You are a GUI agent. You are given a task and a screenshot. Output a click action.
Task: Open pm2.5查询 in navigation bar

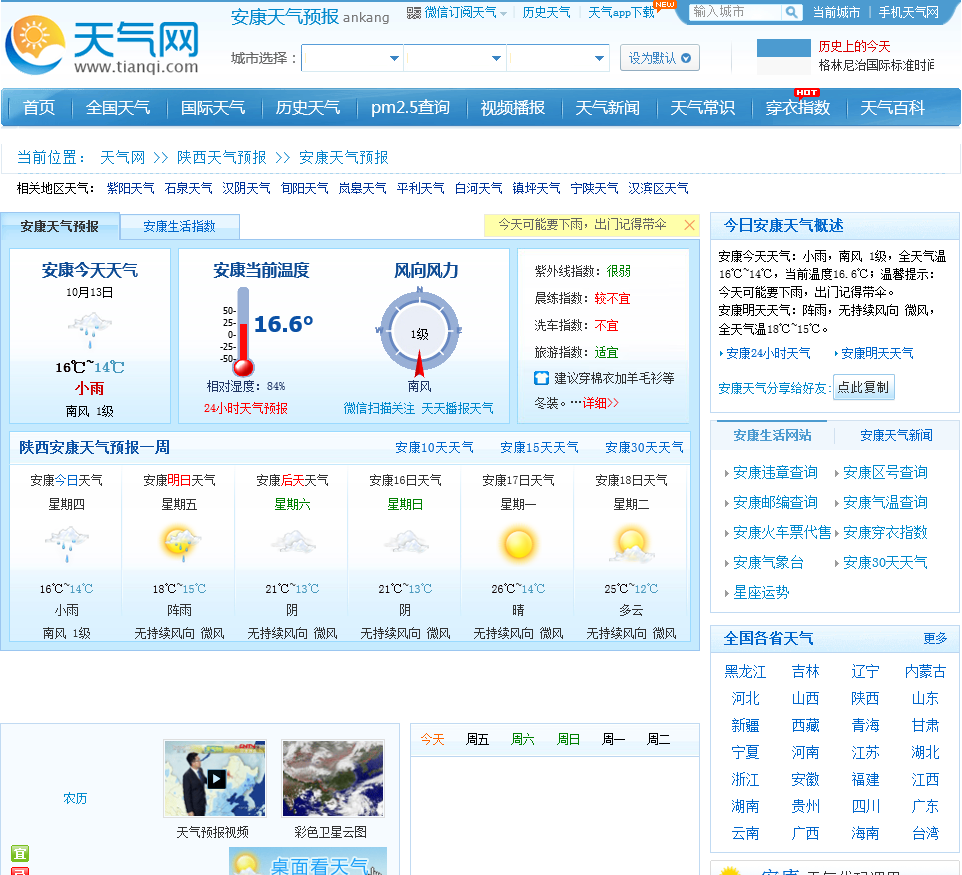coord(410,108)
